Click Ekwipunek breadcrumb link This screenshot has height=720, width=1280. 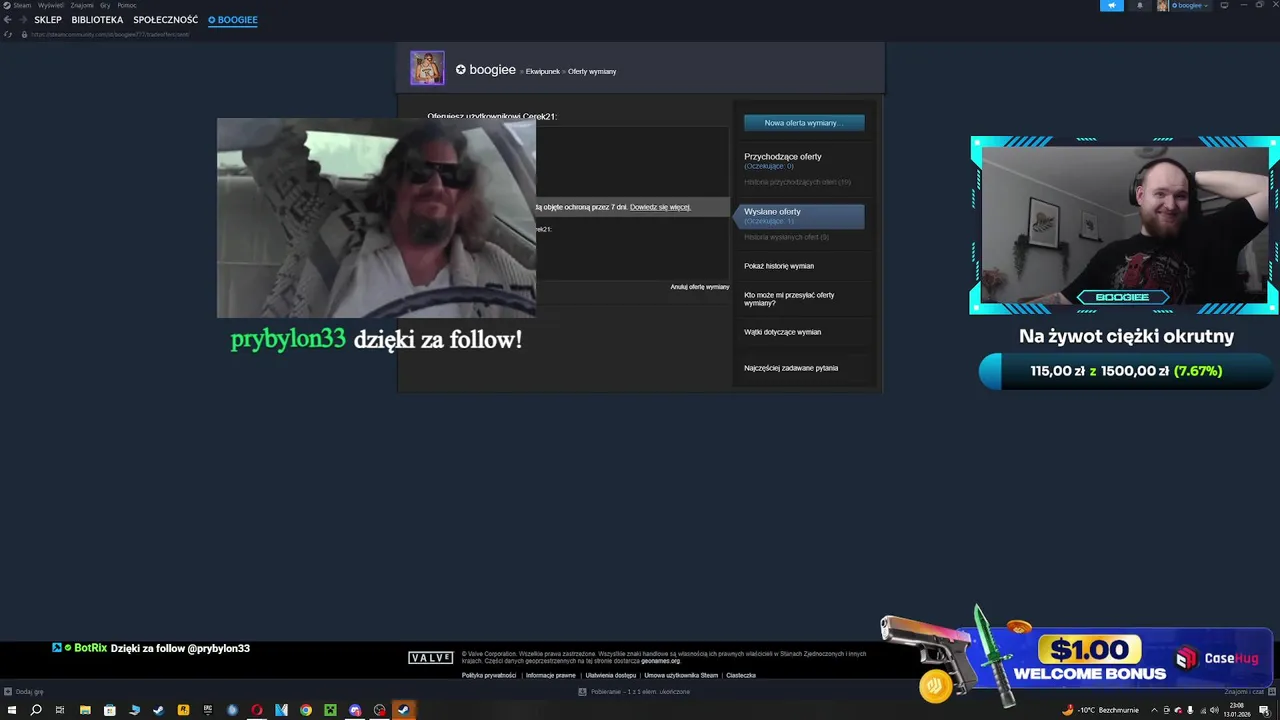543,72
